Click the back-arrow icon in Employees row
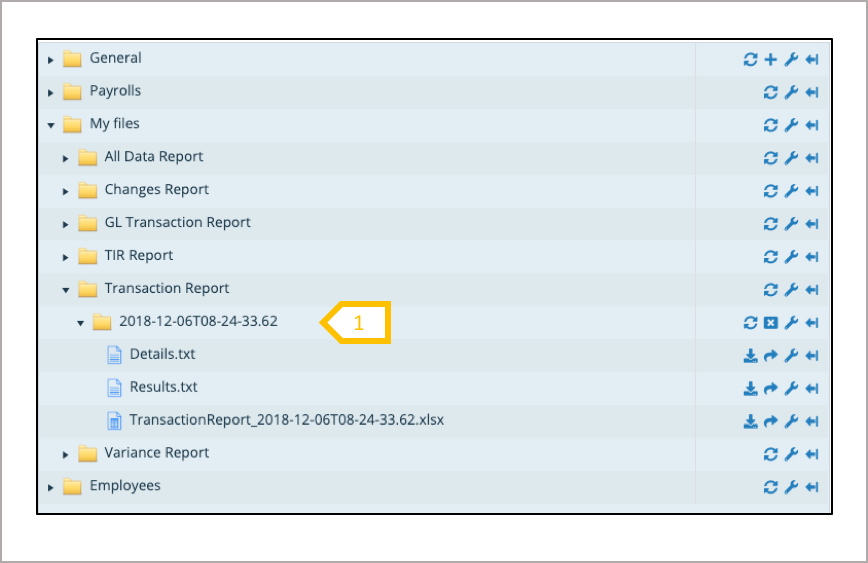 click(x=812, y=488)
